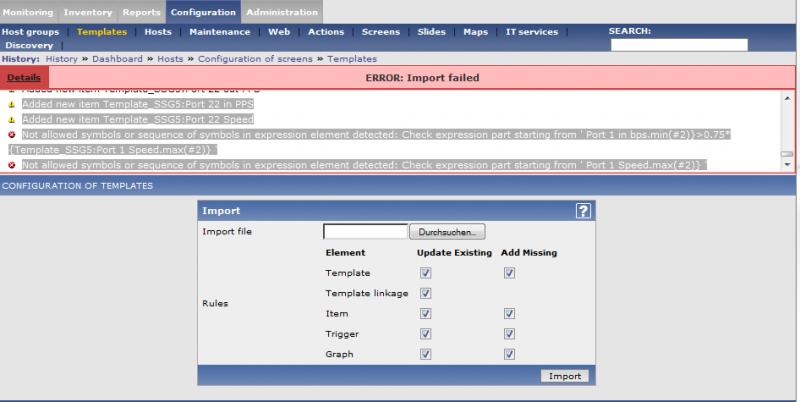The image size is (800, 402).
Task: Open Web submenu
Action: [279, 32]
